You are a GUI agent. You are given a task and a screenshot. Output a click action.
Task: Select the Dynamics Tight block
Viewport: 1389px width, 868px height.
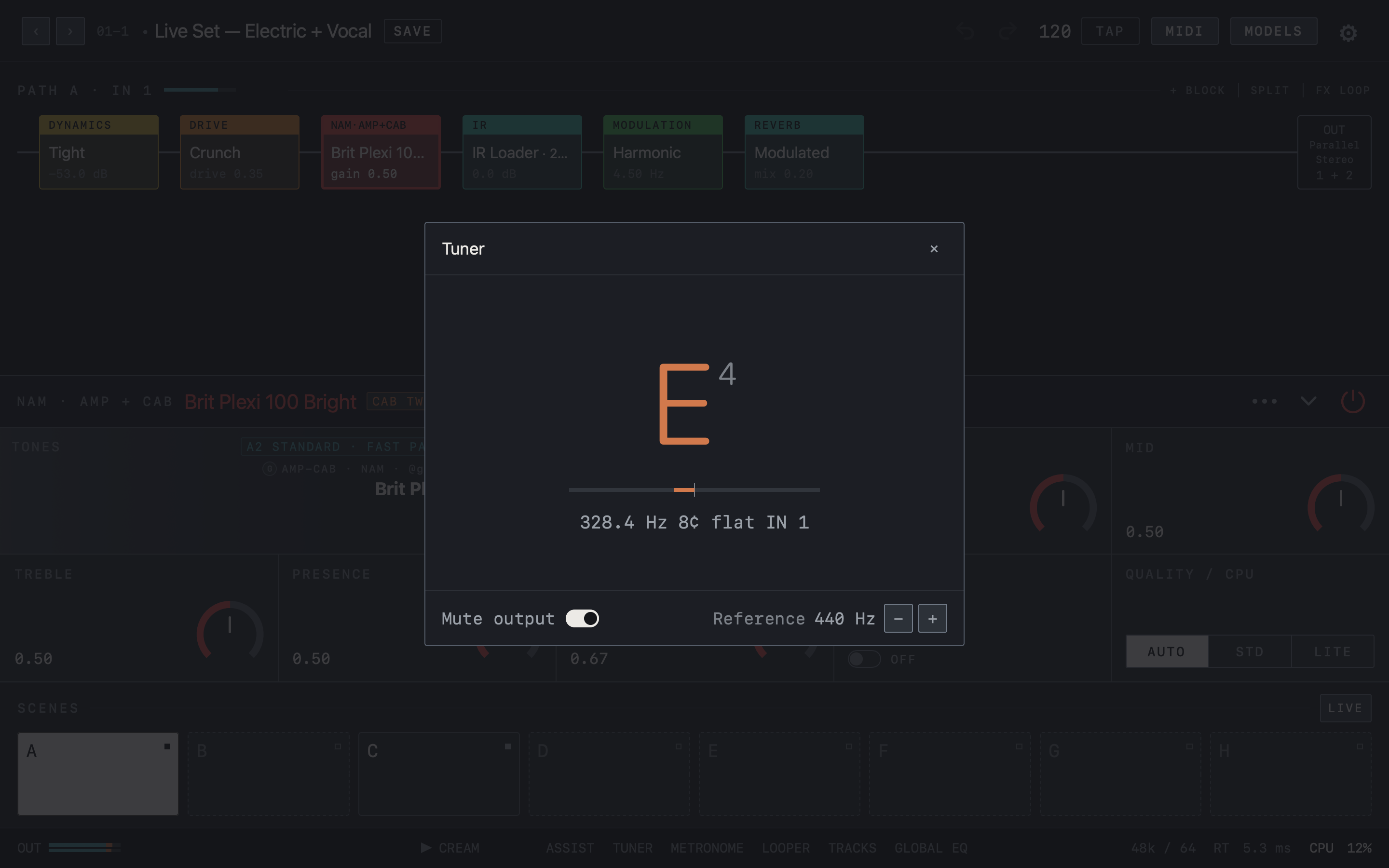(x=99, y=152)
